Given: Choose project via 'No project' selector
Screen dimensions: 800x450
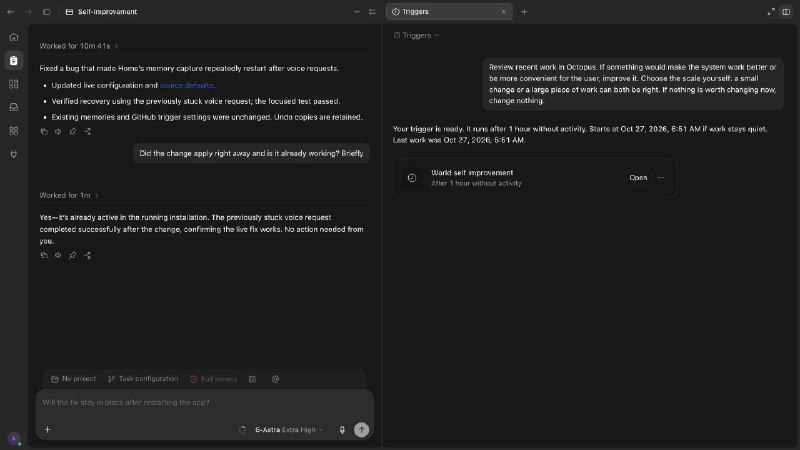Looking at the screenshot, I should tap(73, 379).
